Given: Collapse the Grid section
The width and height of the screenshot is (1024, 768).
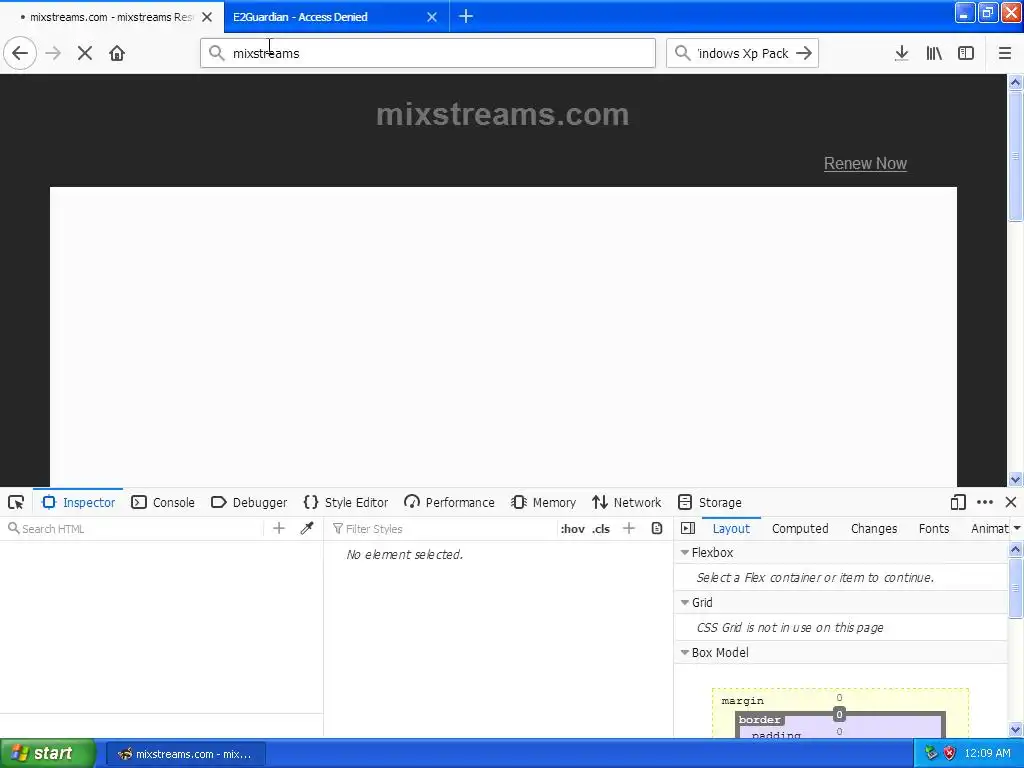Looking at the screenshot, I should click(x=685, y=602).
